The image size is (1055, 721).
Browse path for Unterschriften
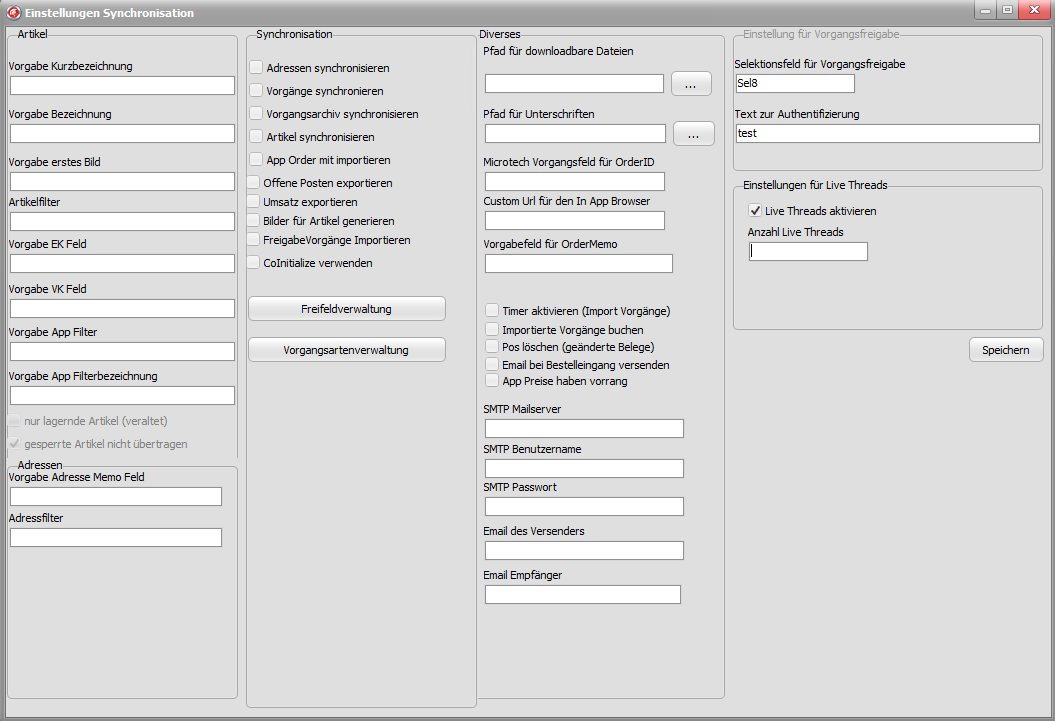[693, 134]
